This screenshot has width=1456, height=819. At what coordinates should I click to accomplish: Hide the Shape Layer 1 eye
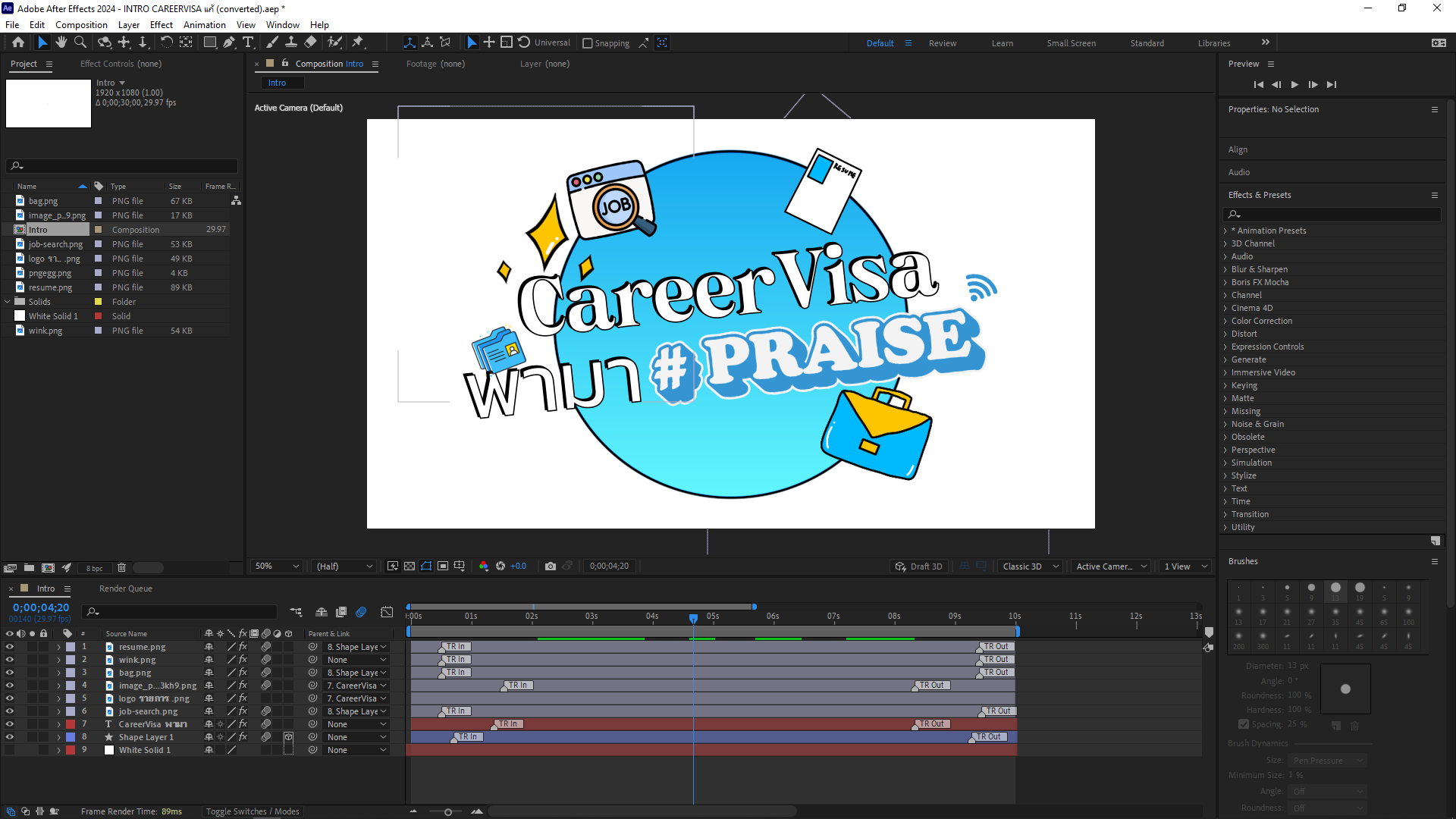[9, 737]
